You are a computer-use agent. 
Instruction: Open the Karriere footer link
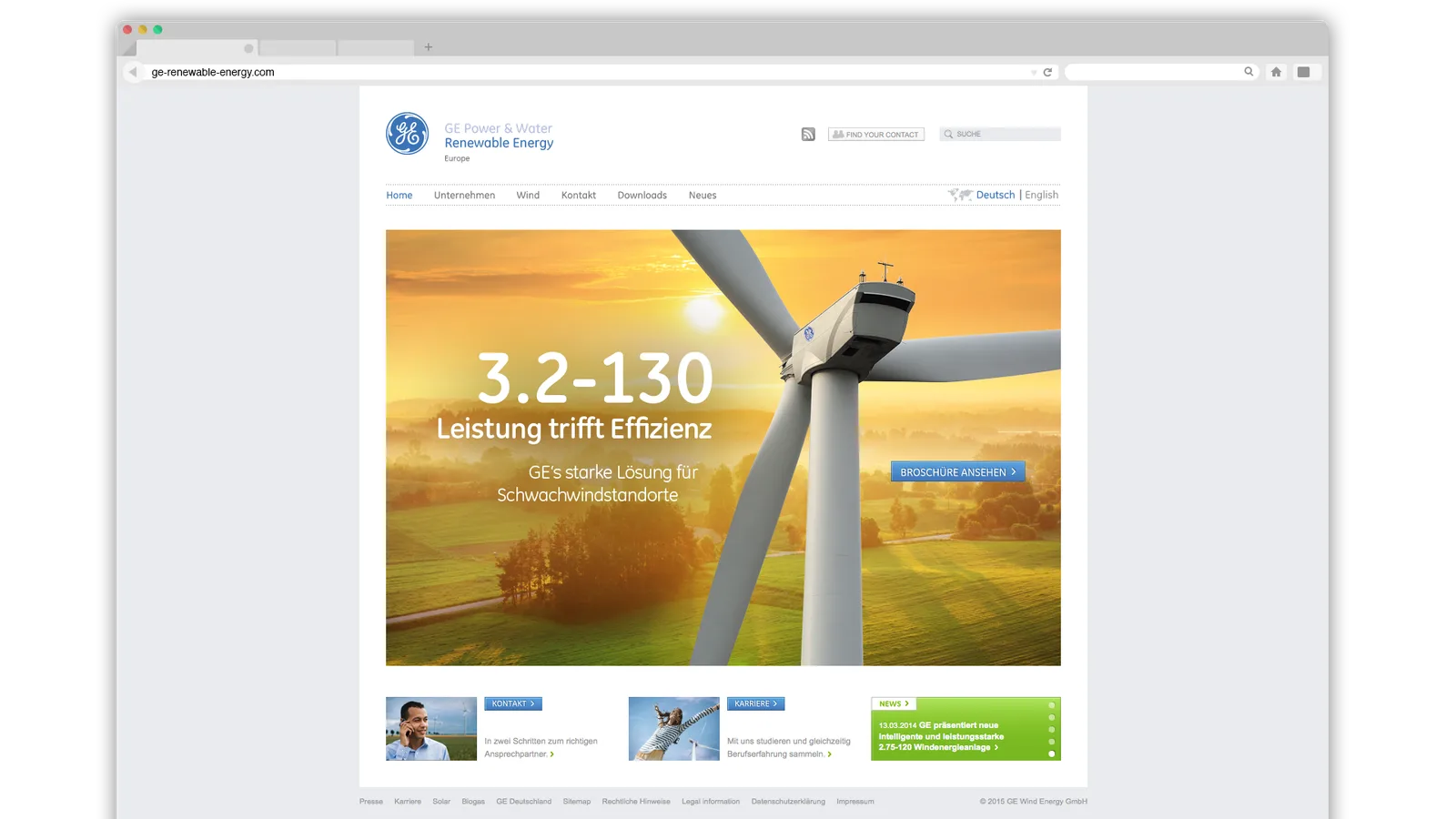point(408,802)
